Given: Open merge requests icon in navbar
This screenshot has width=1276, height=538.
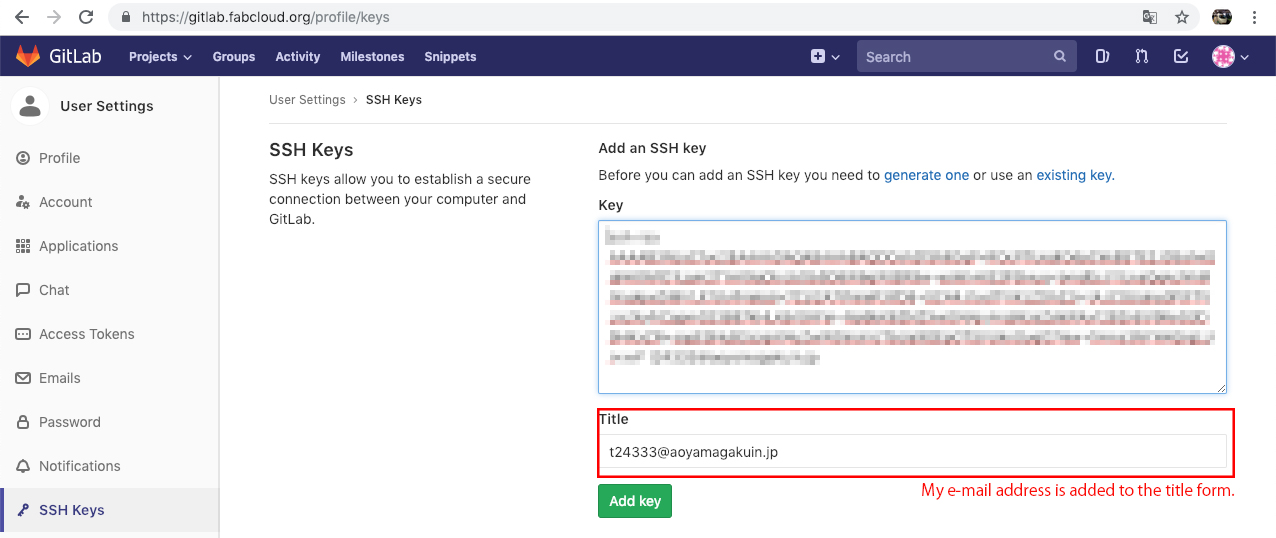Looking at the screenshot, I should tap(1141, 57).
